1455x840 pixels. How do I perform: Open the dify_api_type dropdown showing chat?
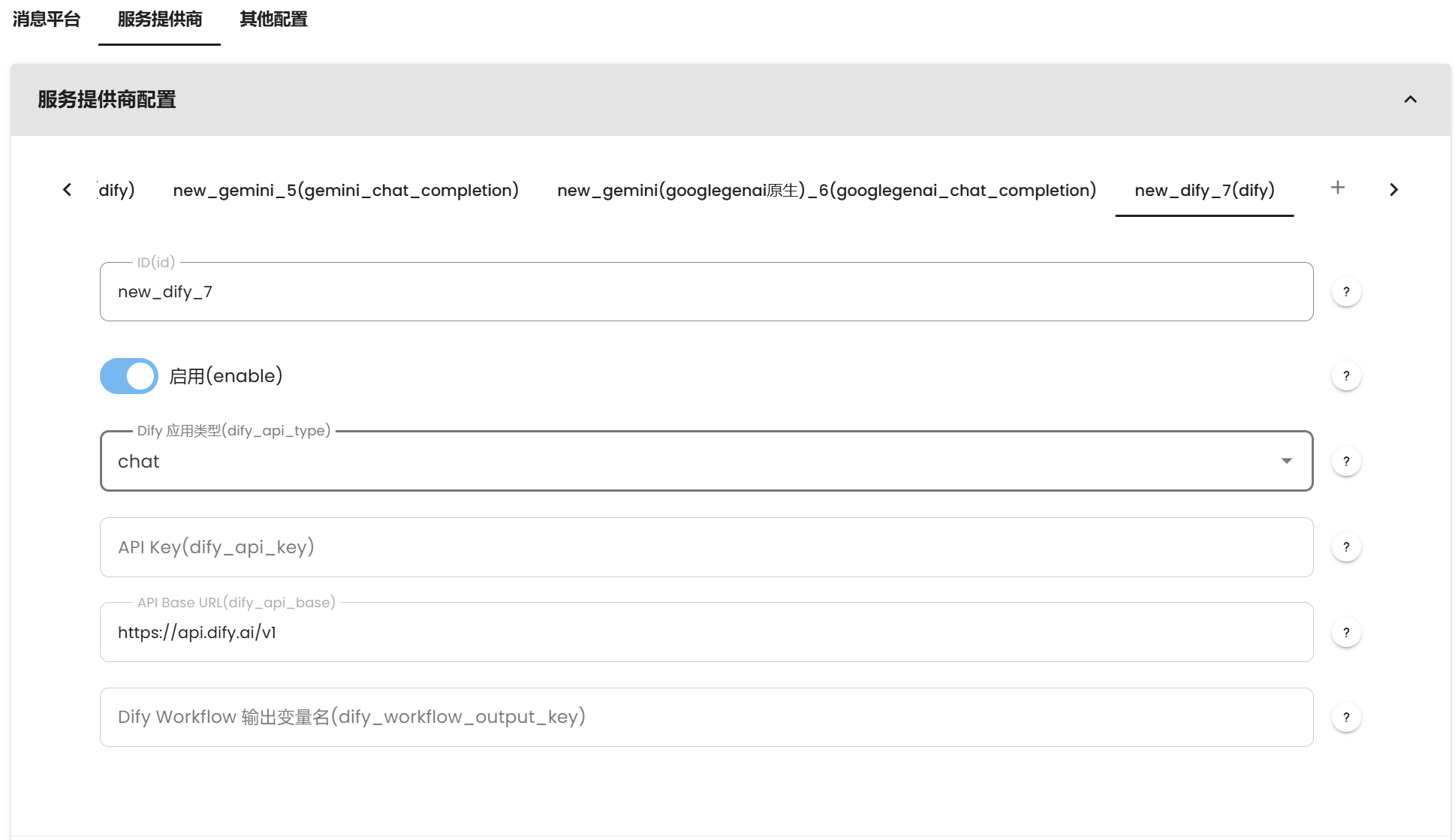click(706, 461)
